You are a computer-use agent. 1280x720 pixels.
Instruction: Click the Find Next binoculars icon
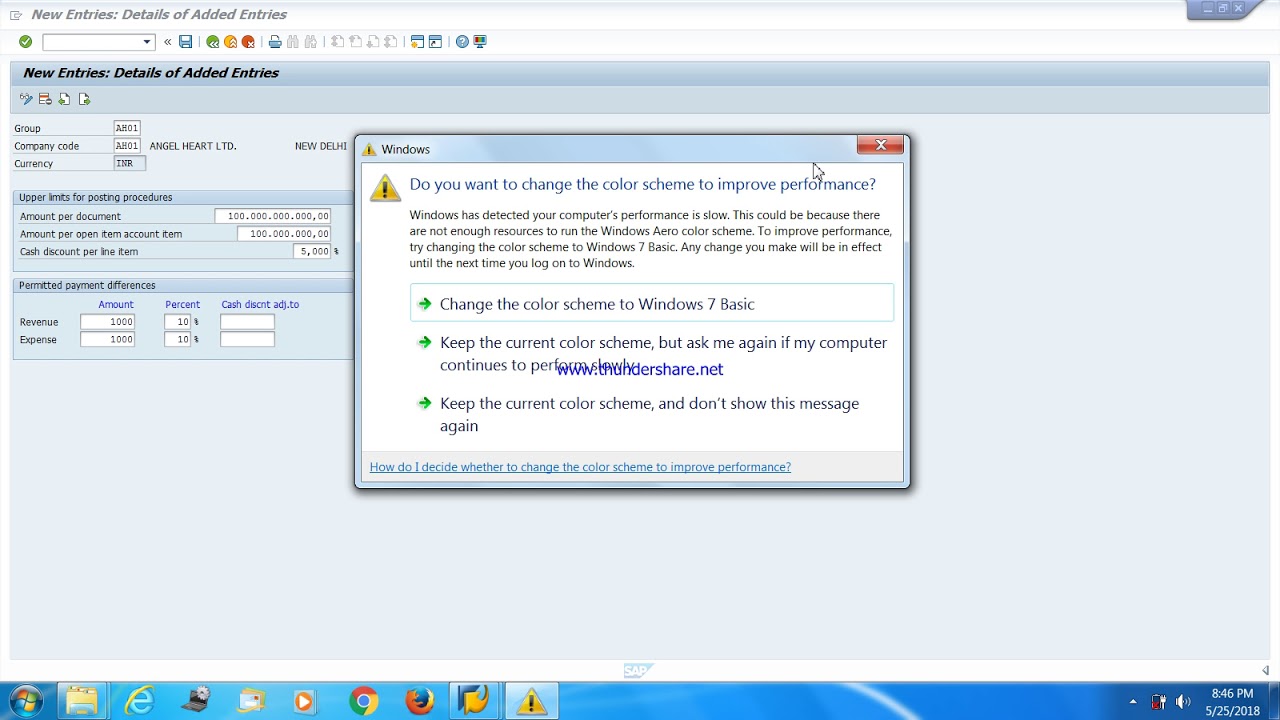pyautogui.click(x=311, y=42)
